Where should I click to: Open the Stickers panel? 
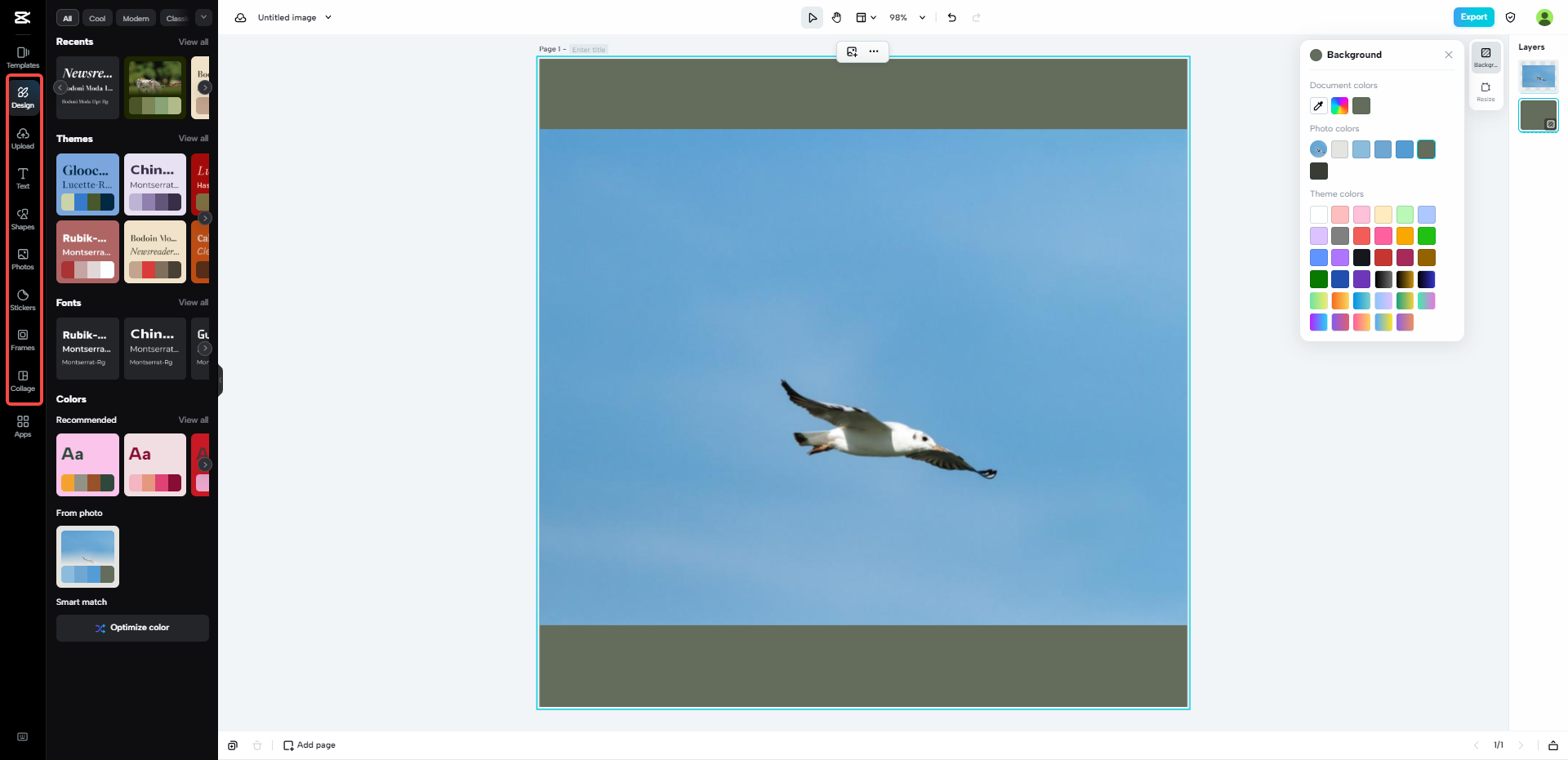tap(22, 300)
